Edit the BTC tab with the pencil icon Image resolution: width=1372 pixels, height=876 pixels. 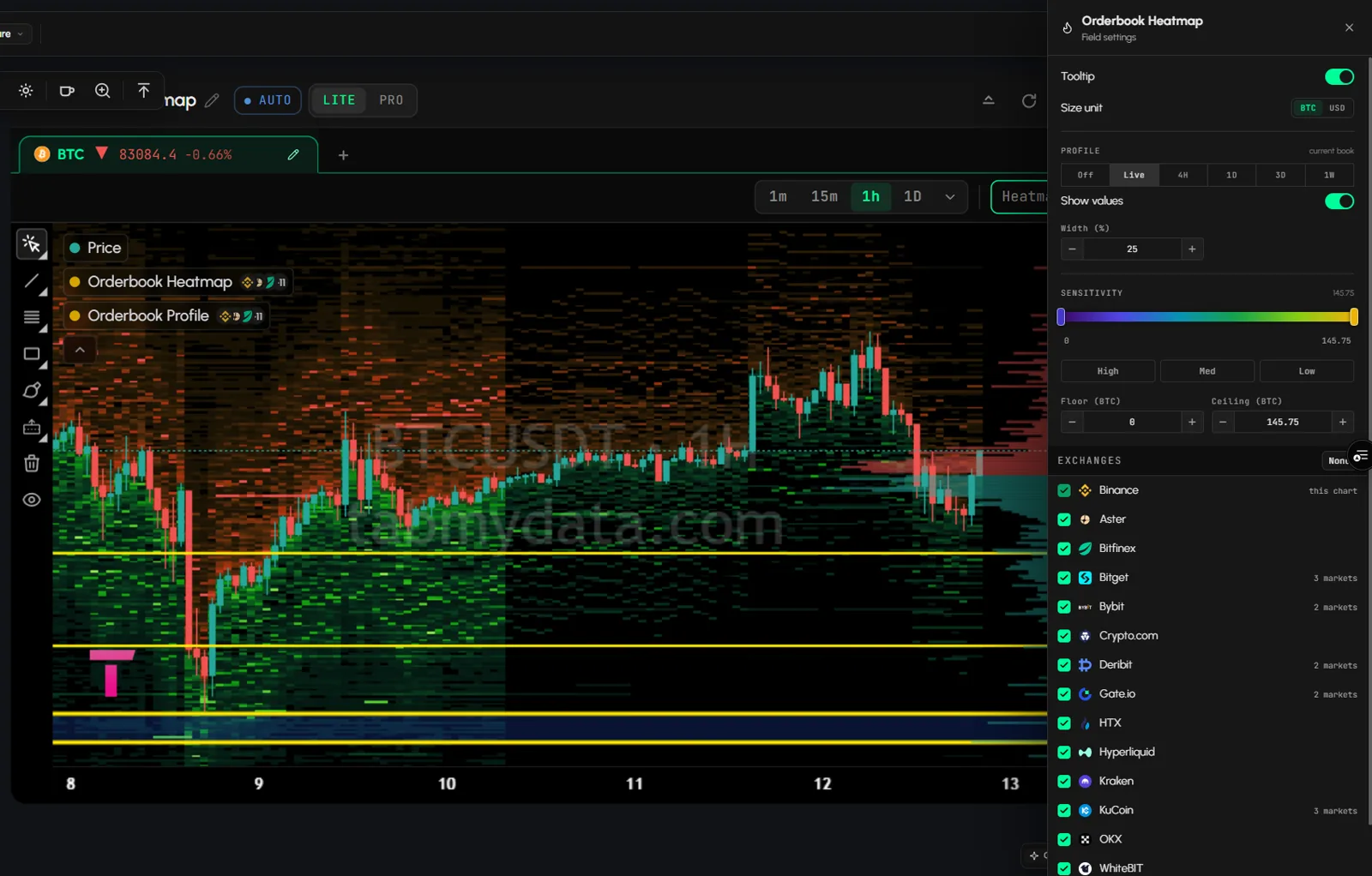point(293,154)
